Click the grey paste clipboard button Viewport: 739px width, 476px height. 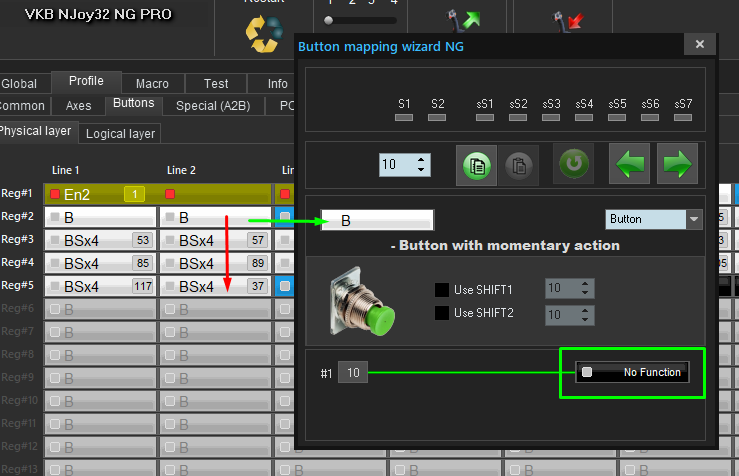519,165
